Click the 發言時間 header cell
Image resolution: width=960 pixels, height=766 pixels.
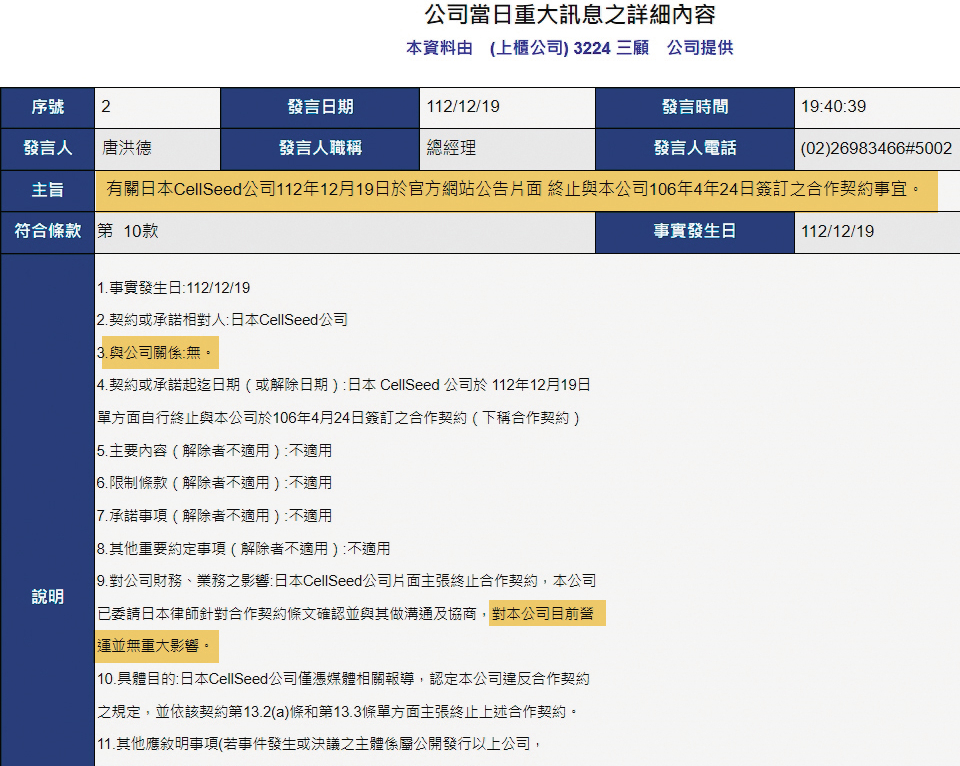click(695, 107)
